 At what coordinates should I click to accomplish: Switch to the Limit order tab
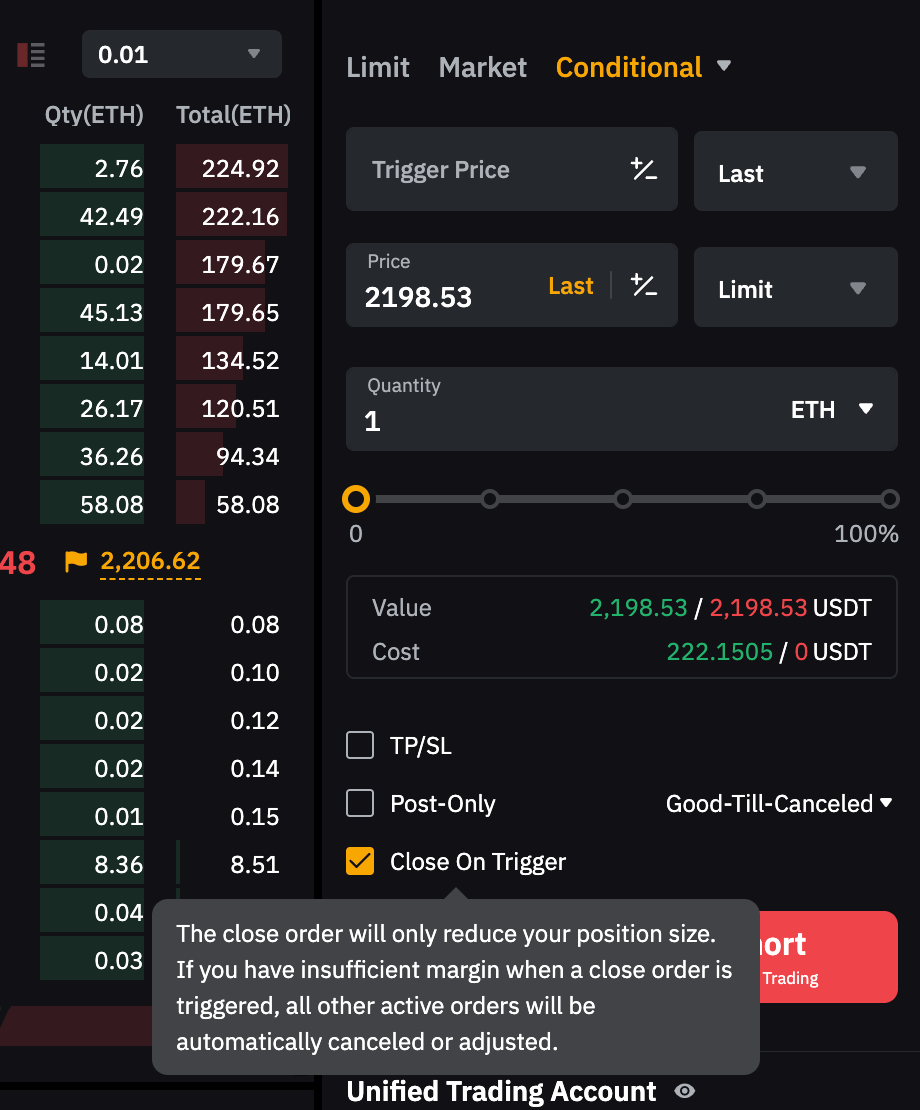point(378,68)
